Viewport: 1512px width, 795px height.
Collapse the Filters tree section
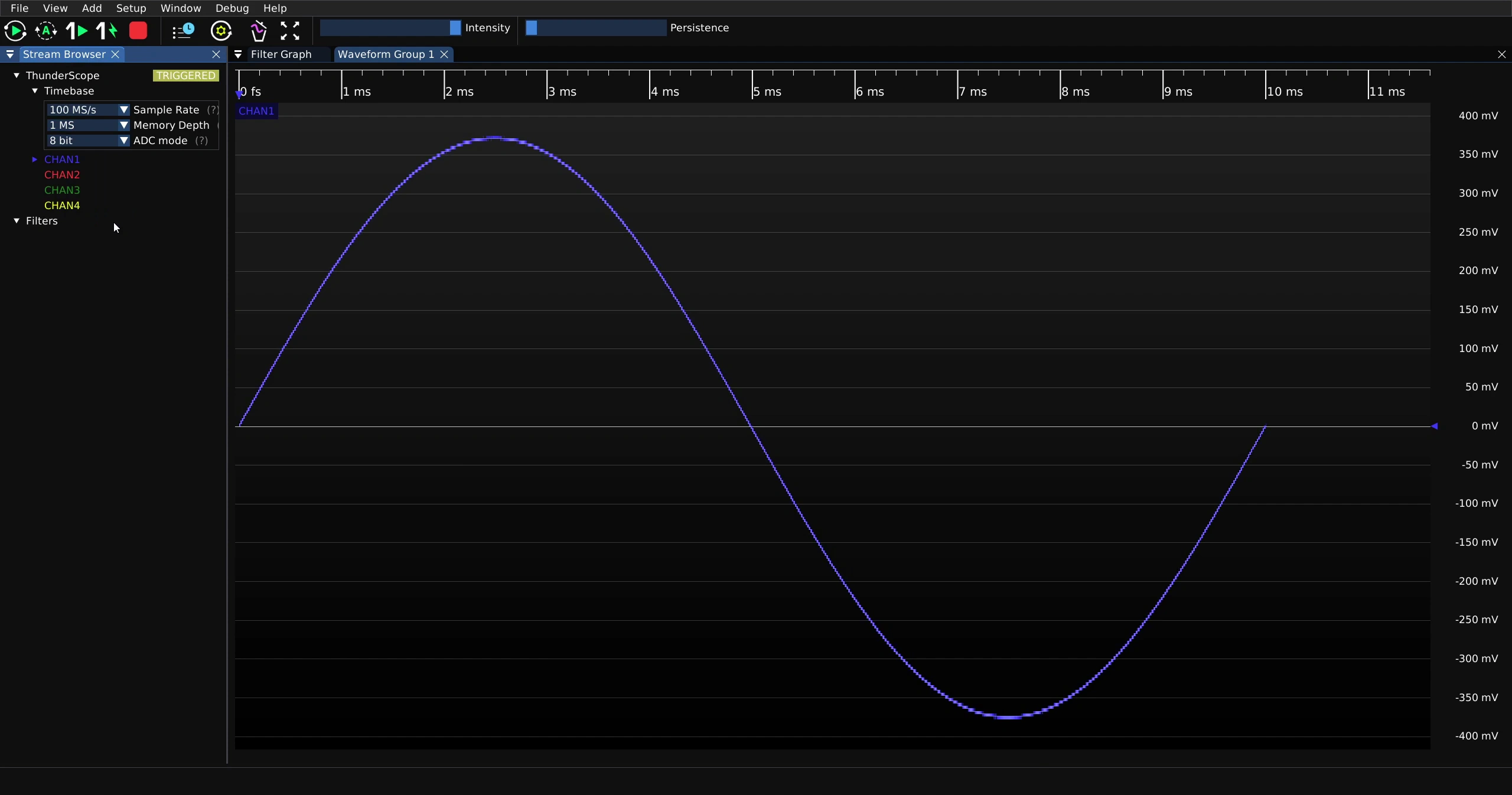[x=17, y=221]
